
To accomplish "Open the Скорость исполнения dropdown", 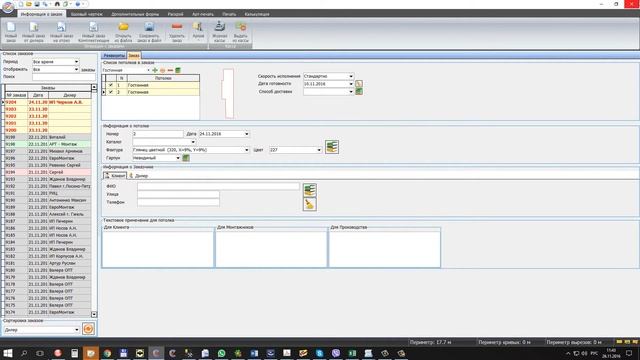I will 351,76.
